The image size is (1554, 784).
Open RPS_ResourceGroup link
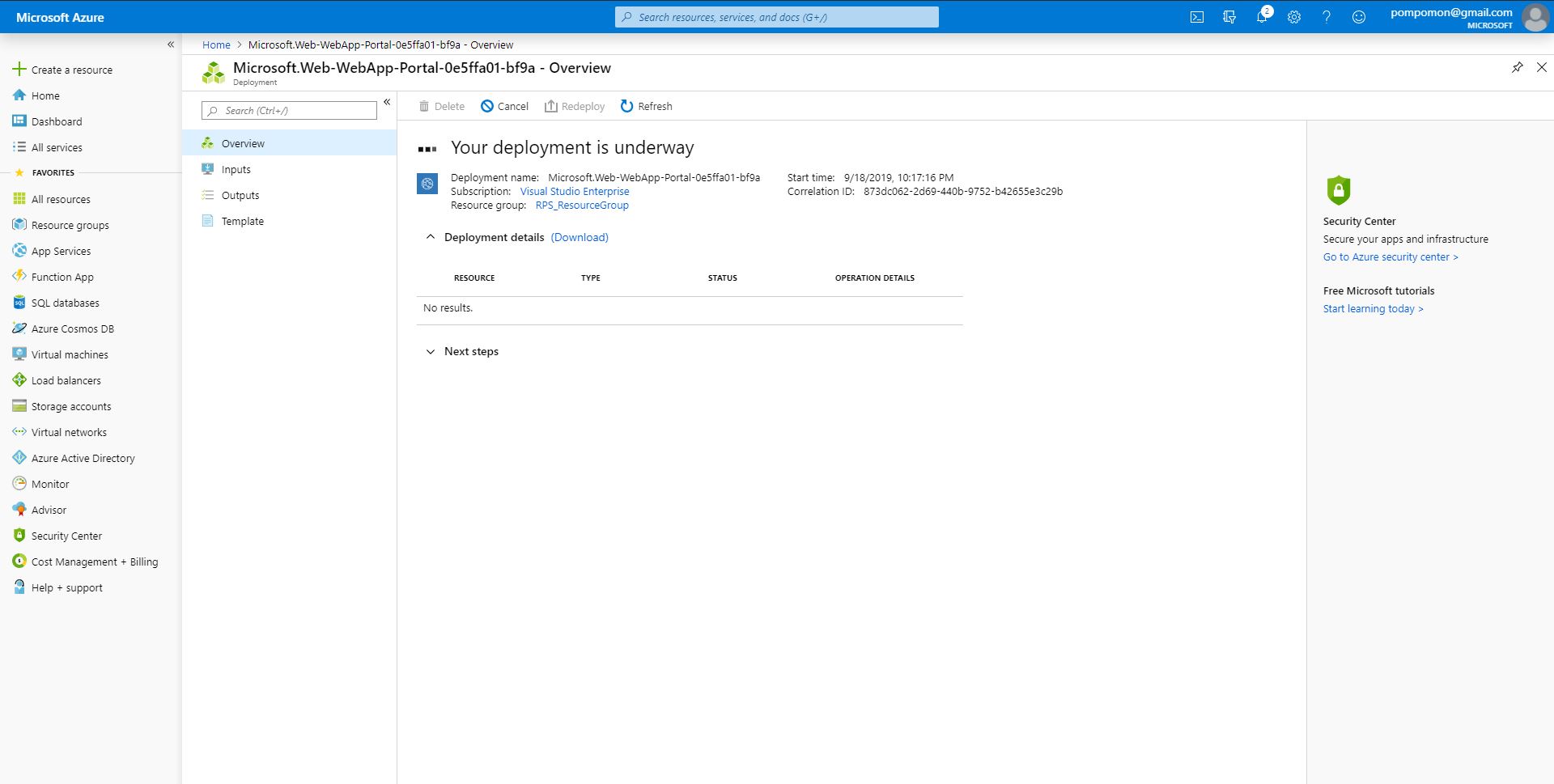pos(582,205)
